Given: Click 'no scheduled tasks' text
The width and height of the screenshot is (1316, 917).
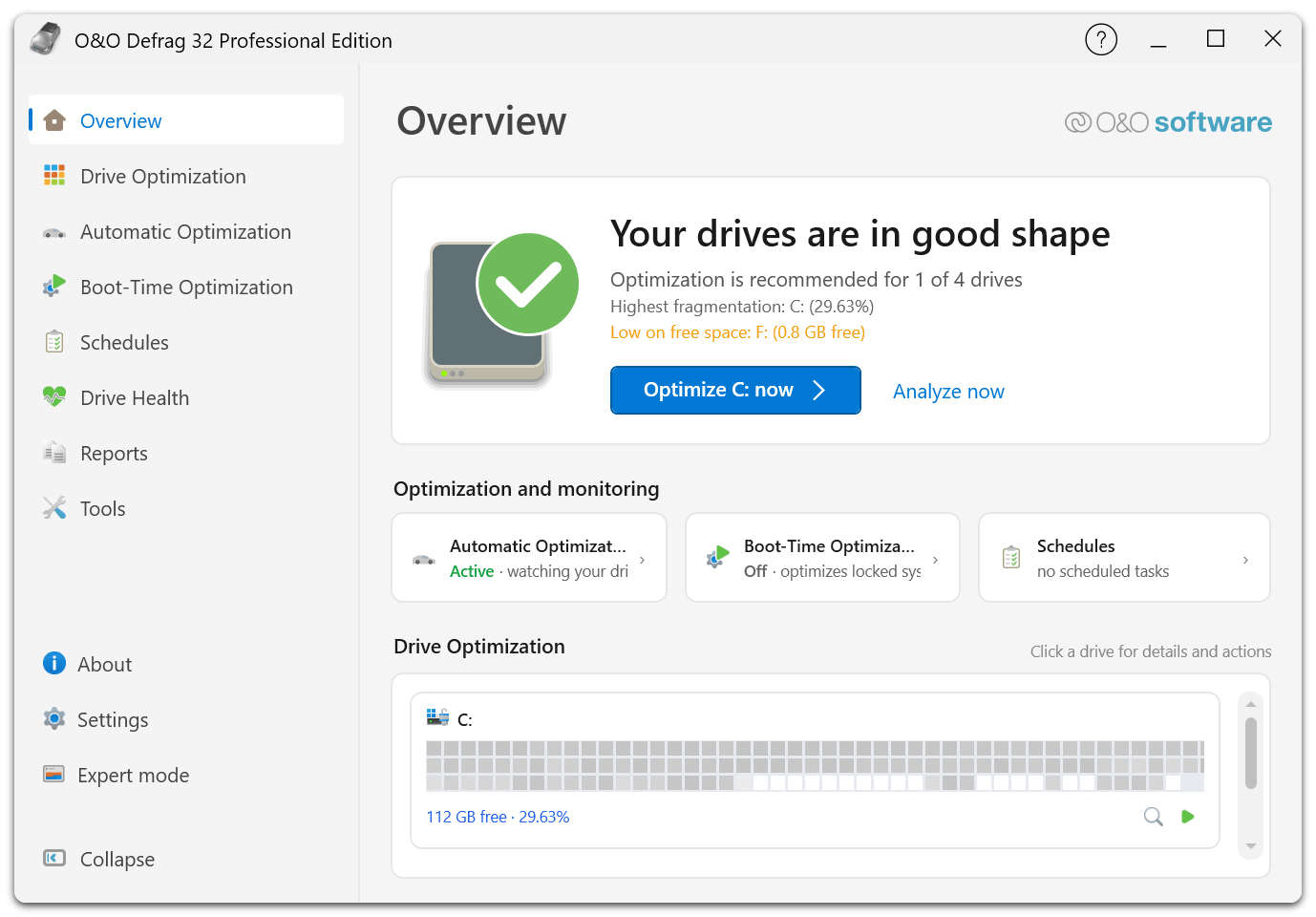Looking at the screenshot, I should 1103,571.
